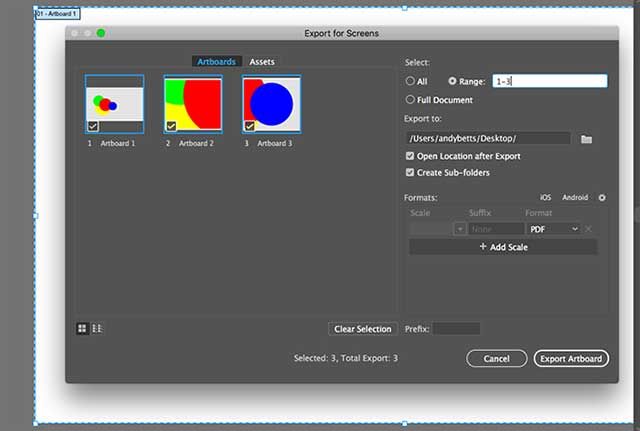Switch to grid thumbnail view
This screenshot has width=640, height=431.
click(x=83, y=328)
